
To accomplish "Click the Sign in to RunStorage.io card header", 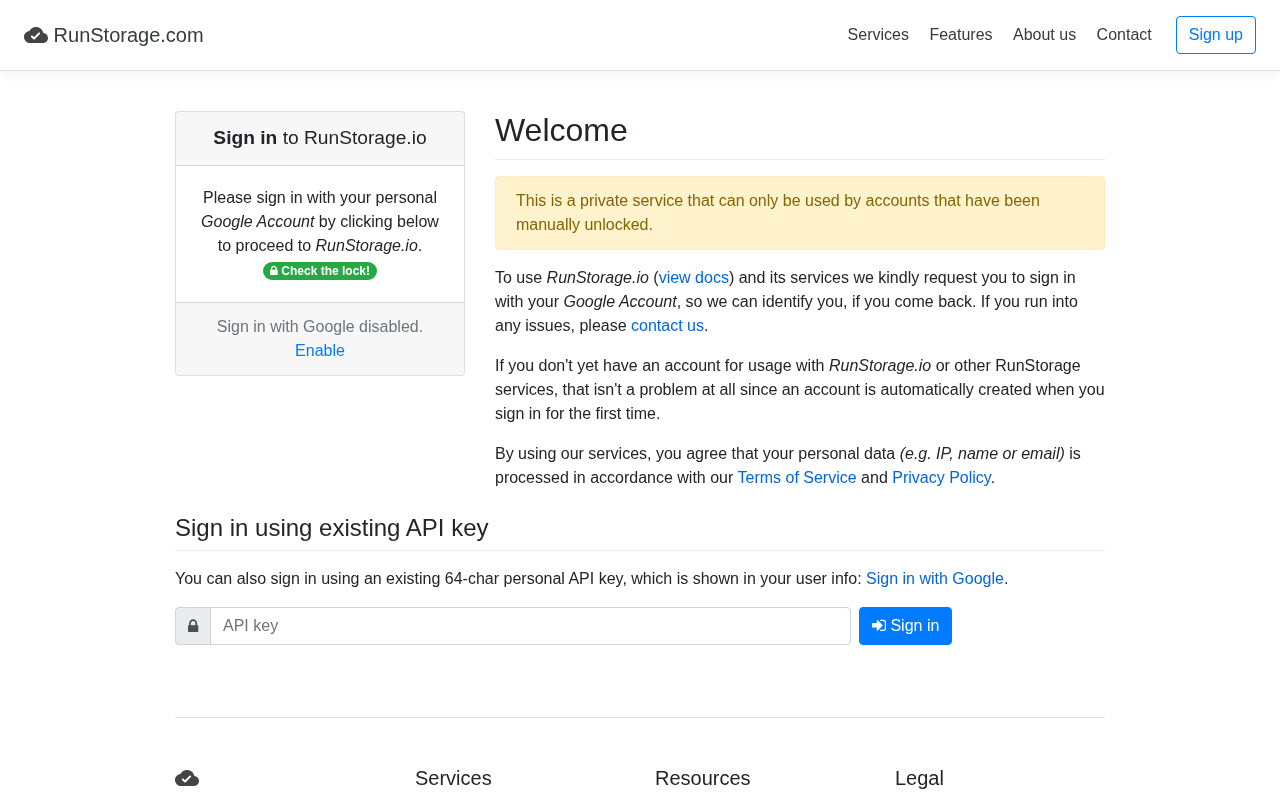I will coord(320,138).
